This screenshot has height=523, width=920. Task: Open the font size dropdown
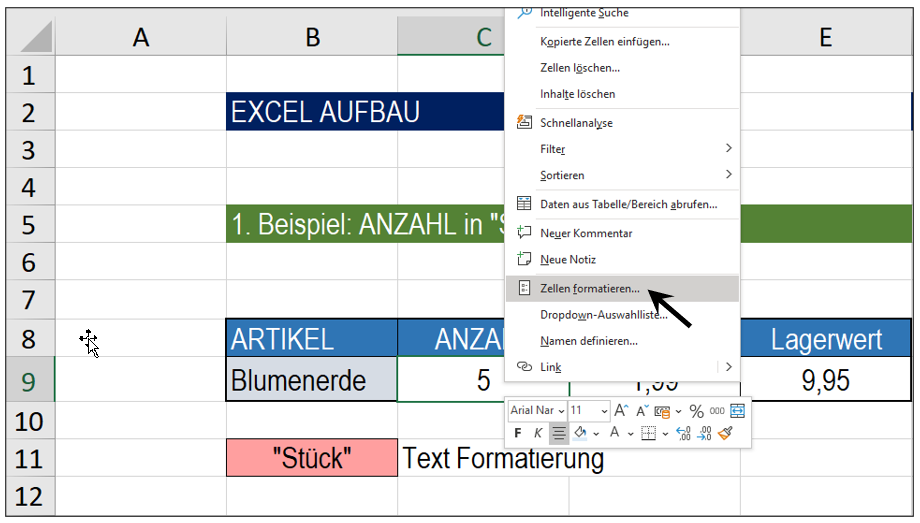(x=604, y=411)
